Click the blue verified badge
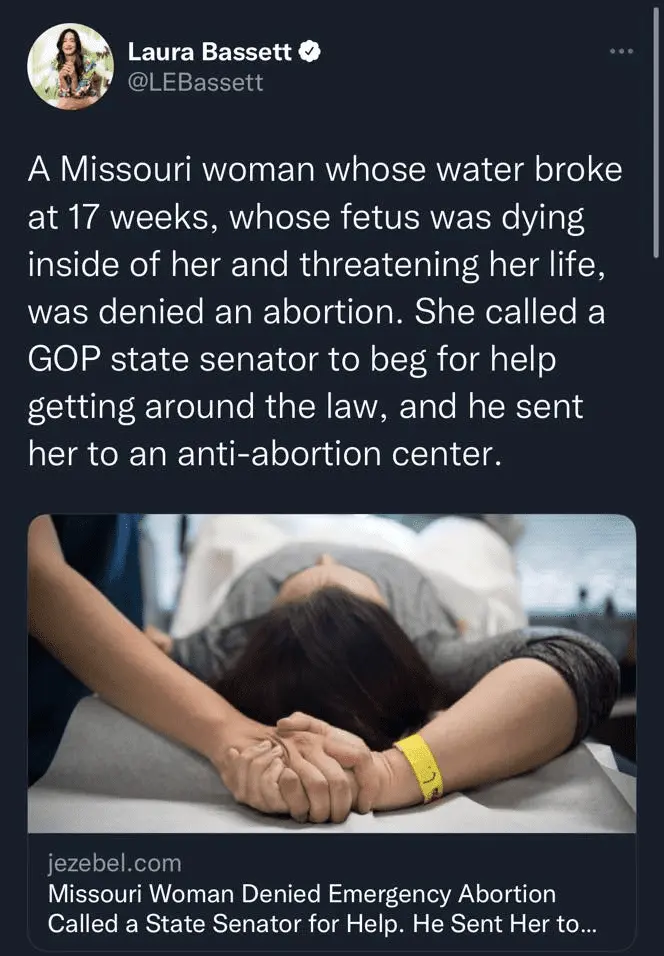This screenshot has width=664, height=956. (x=310, y=52)
